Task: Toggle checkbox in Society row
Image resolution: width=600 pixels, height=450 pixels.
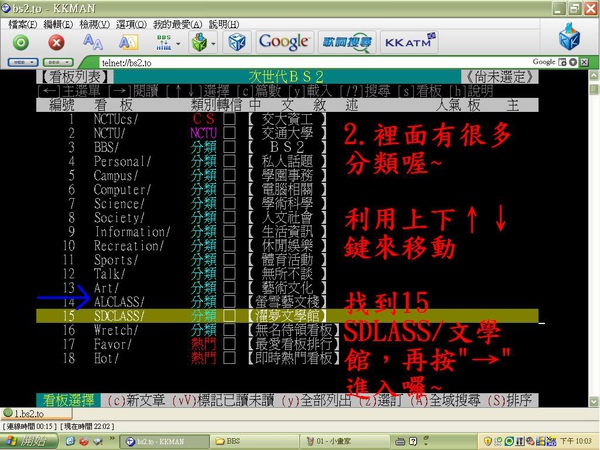Action: pos(229,218)
